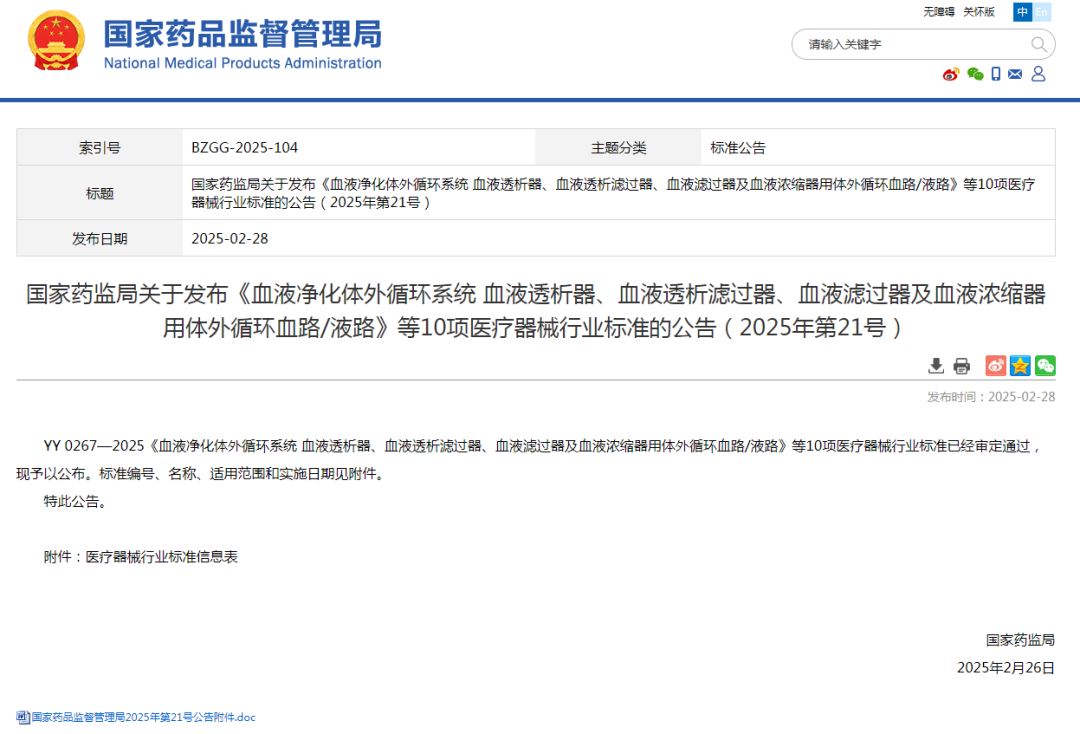Open the WeChat icon in header
This screenshot has height=734, width=1080.
[x=975, y=74]
